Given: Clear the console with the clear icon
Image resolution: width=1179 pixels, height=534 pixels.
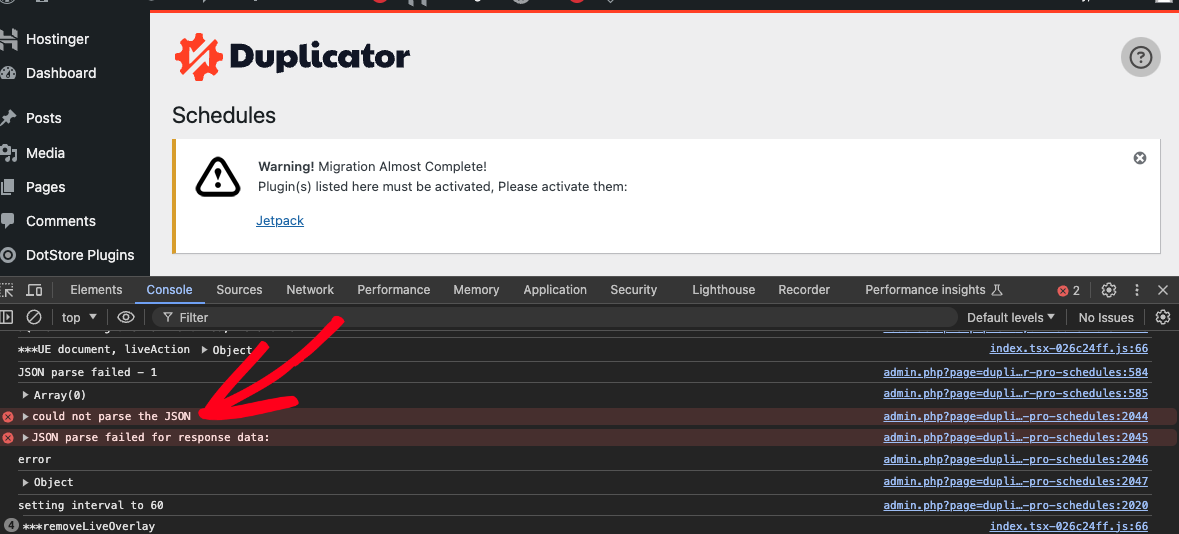Looking at the screenshot, I should (x=34, y=317).
